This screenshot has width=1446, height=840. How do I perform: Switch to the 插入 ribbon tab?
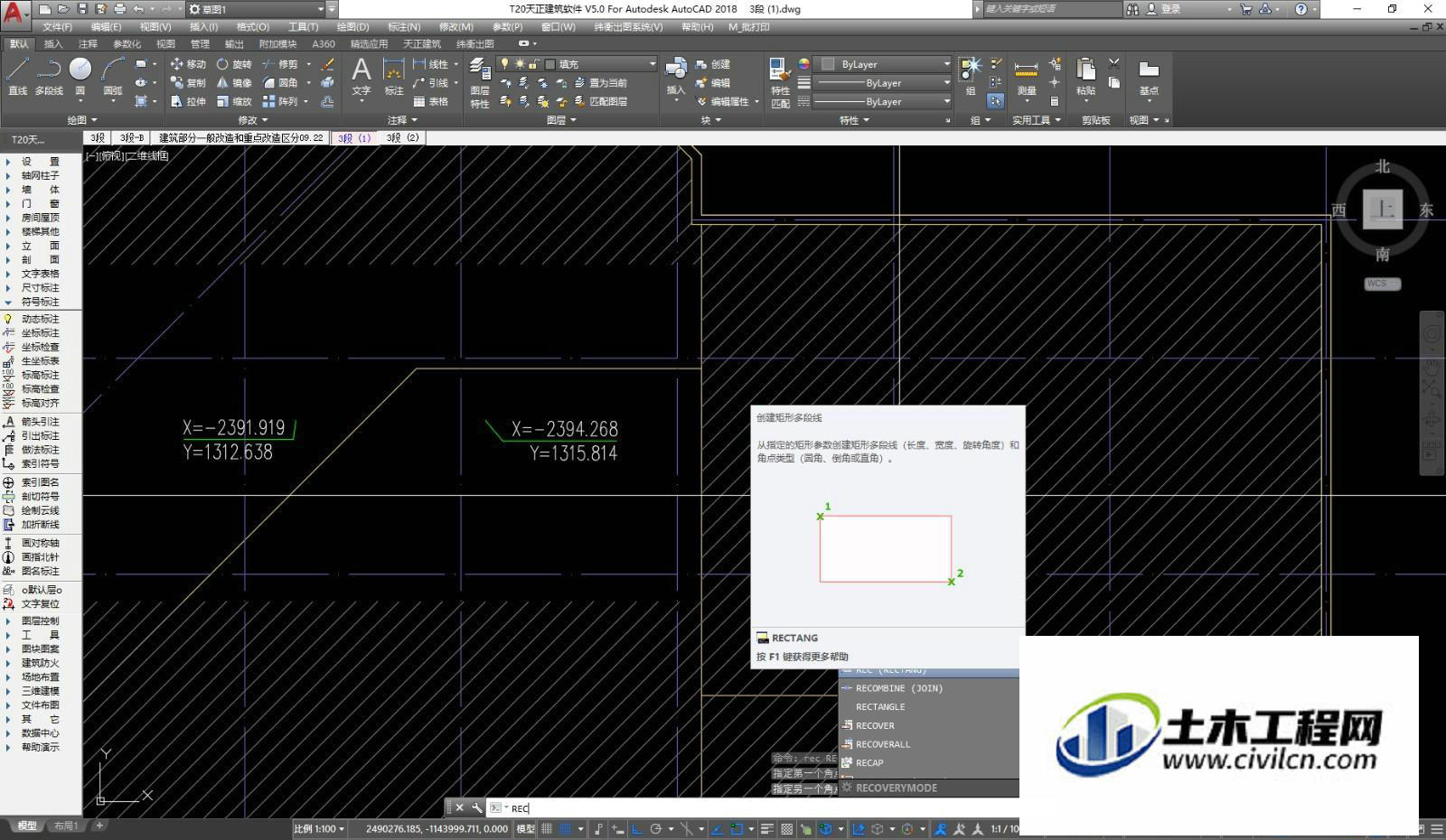(x=53, y=43)
